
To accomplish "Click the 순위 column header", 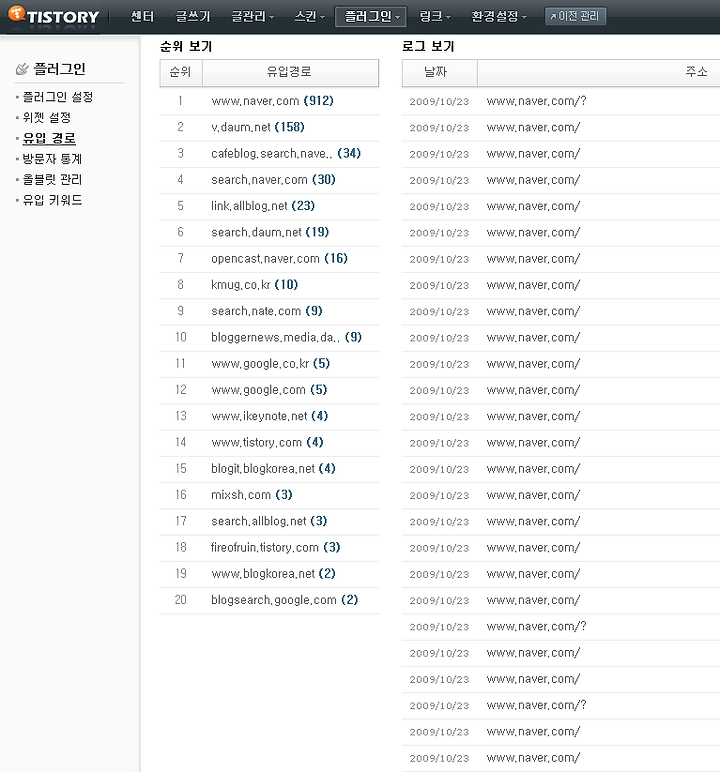I will click(x=180, y=72).
